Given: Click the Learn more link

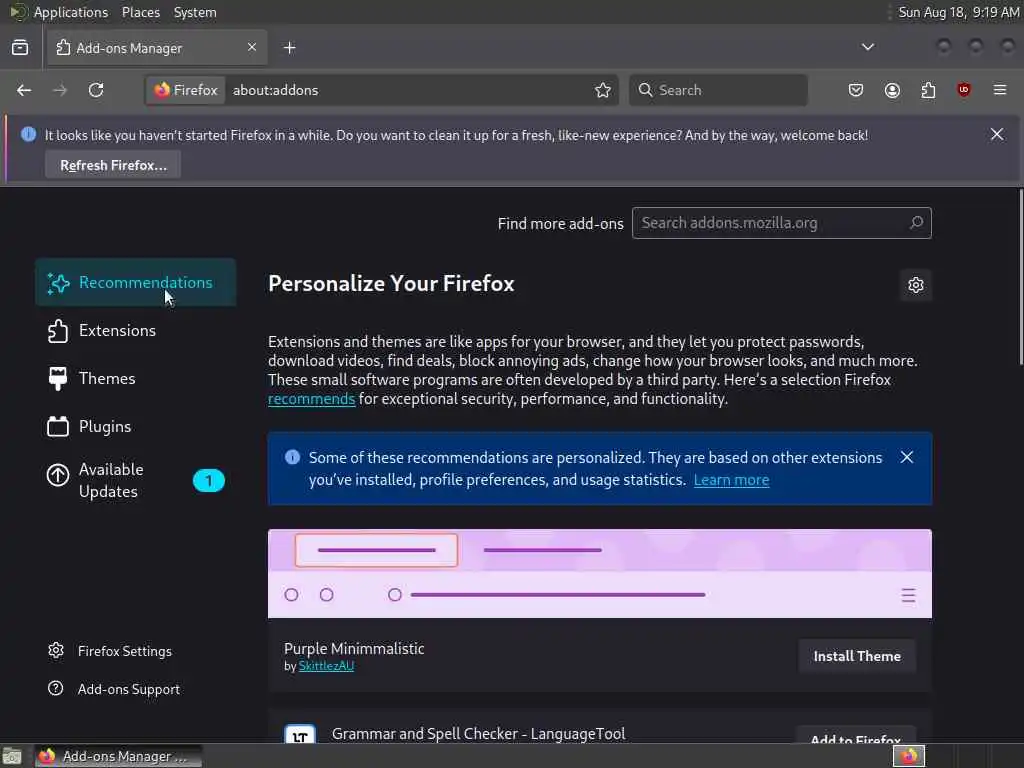Looking at the screenshot, I should (731, 480).
